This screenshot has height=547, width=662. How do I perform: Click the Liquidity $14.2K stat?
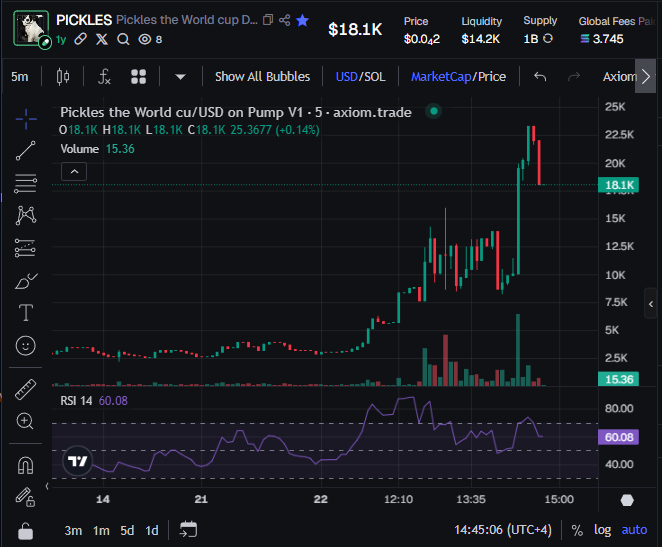click(481, 30)
